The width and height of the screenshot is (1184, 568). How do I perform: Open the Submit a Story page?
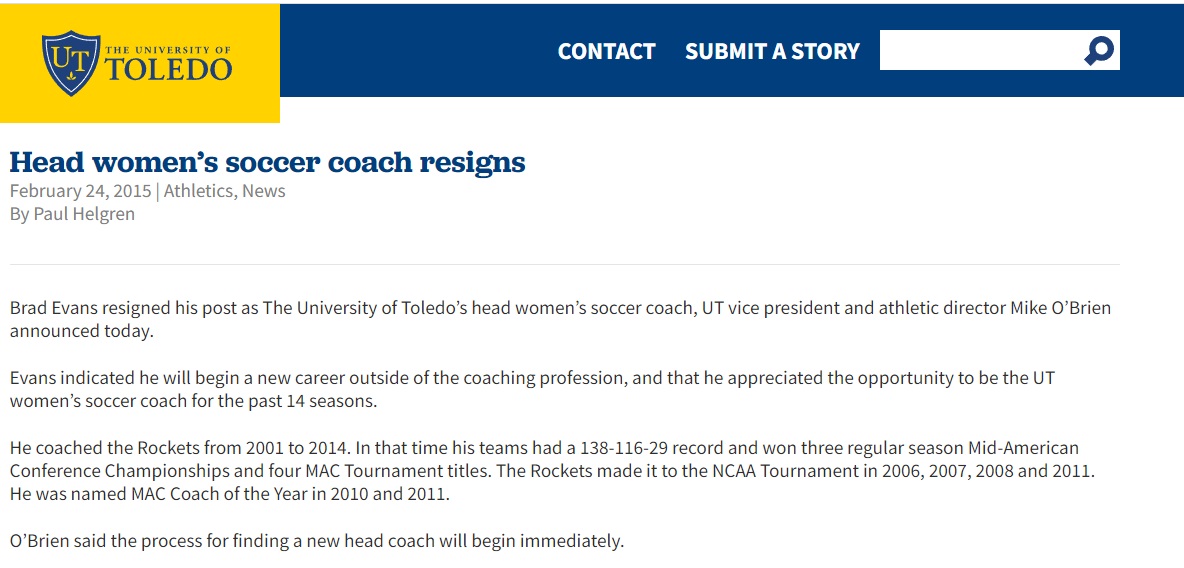[x=772, y=51]
